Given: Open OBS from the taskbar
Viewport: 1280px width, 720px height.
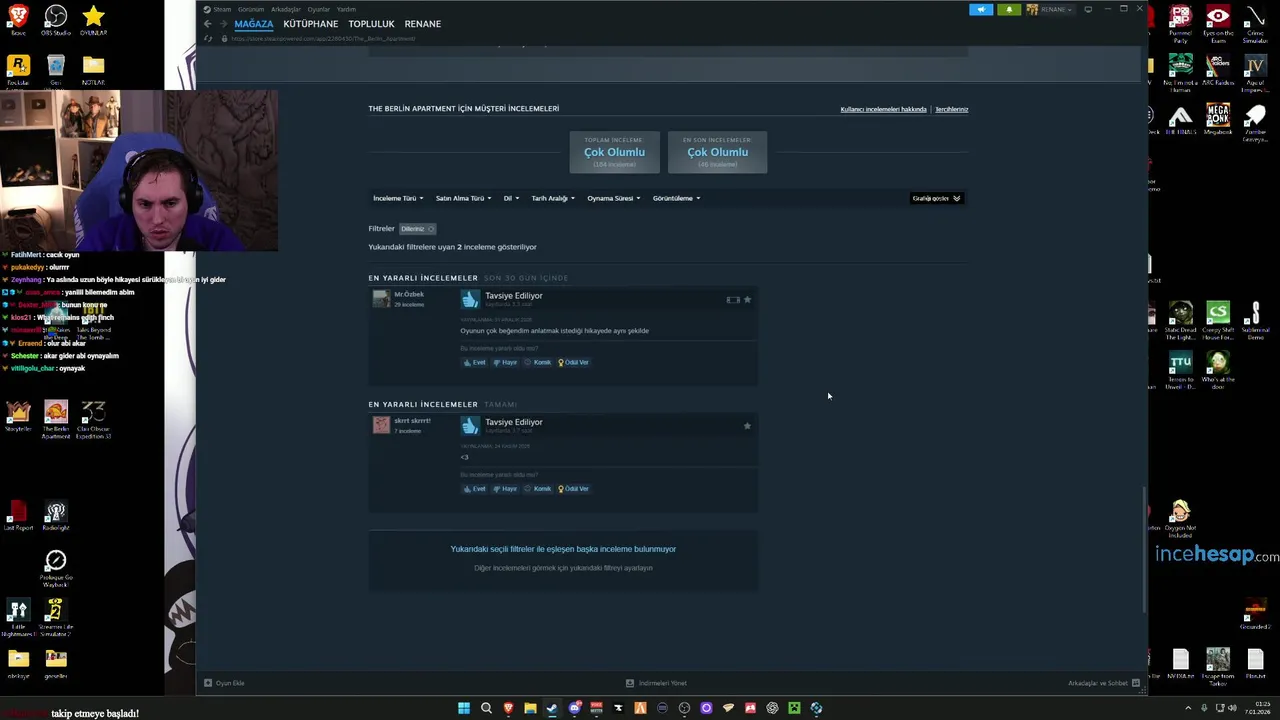Looking at the screenshot, I should pos(684,708).
